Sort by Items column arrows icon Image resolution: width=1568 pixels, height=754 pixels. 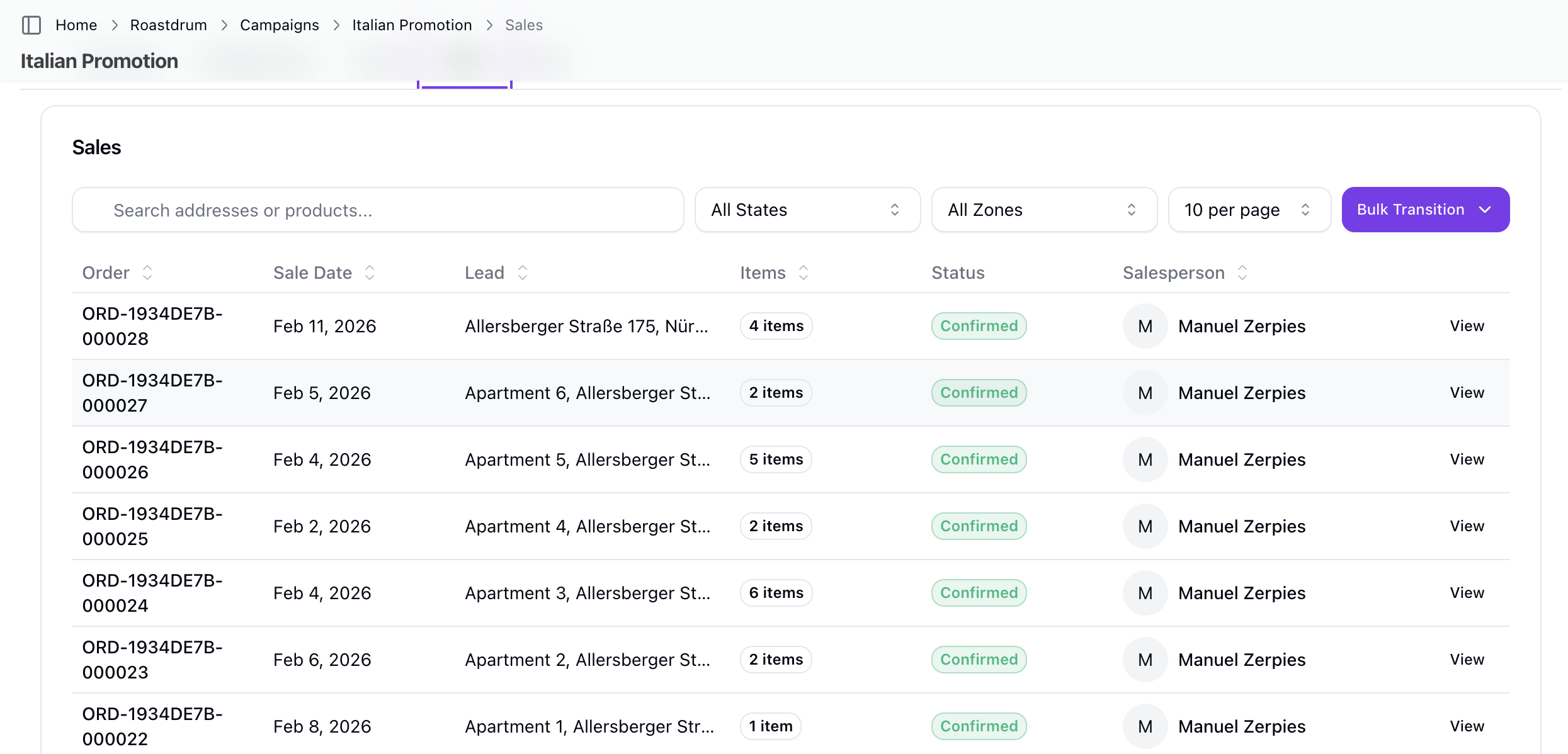pyautogui.click(x=804, y=273)
